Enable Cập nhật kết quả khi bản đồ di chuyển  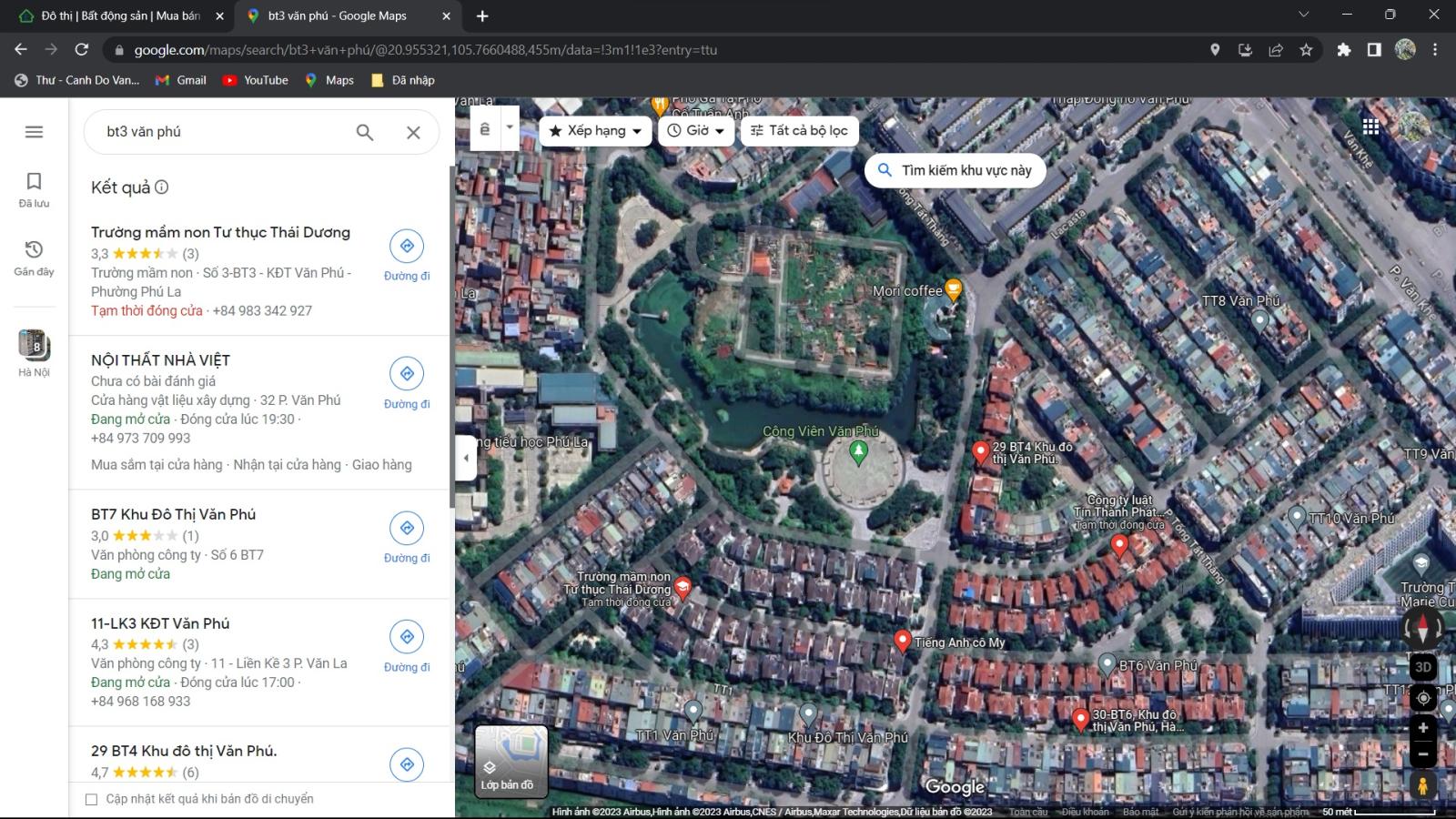(x=91, y=799)
